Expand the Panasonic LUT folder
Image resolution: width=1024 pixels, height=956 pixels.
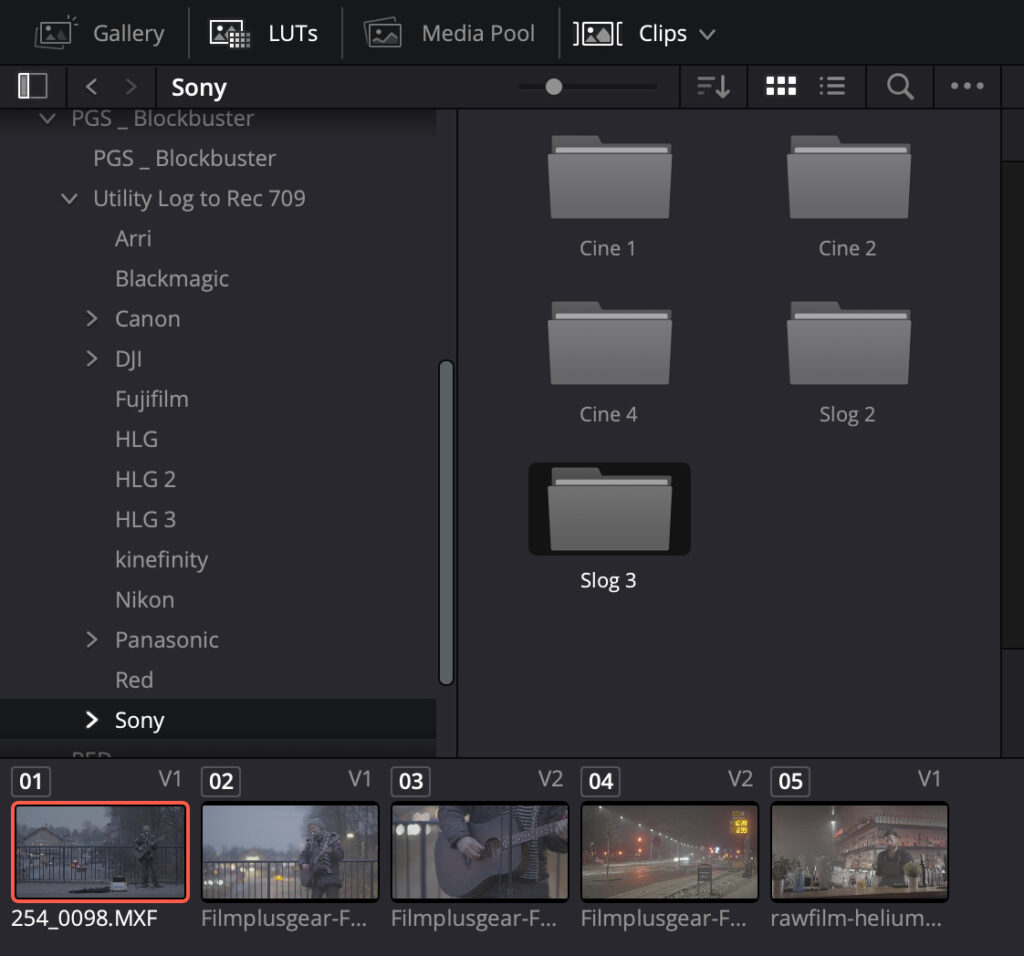pyautogui.click(x=92, y=640)
